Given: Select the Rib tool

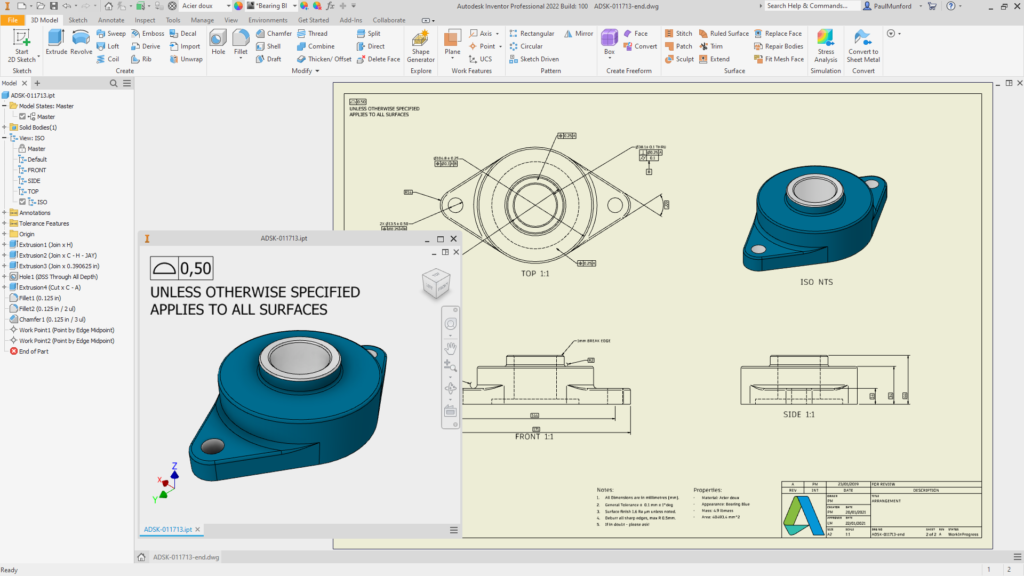Looking at the screenshot, I should pos(142,59).
